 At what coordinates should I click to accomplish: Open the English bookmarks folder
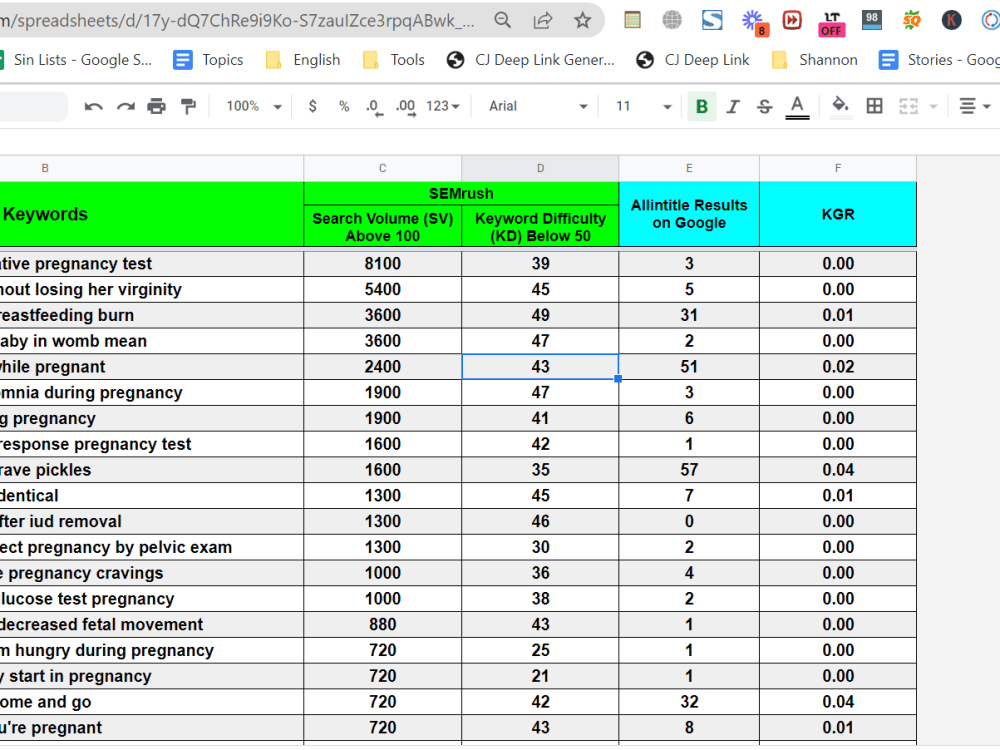pos(303,60)
